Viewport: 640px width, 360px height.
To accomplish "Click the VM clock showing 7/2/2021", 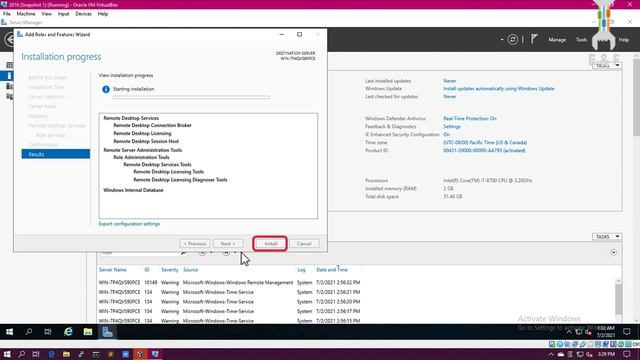I will tap(606, 332).
